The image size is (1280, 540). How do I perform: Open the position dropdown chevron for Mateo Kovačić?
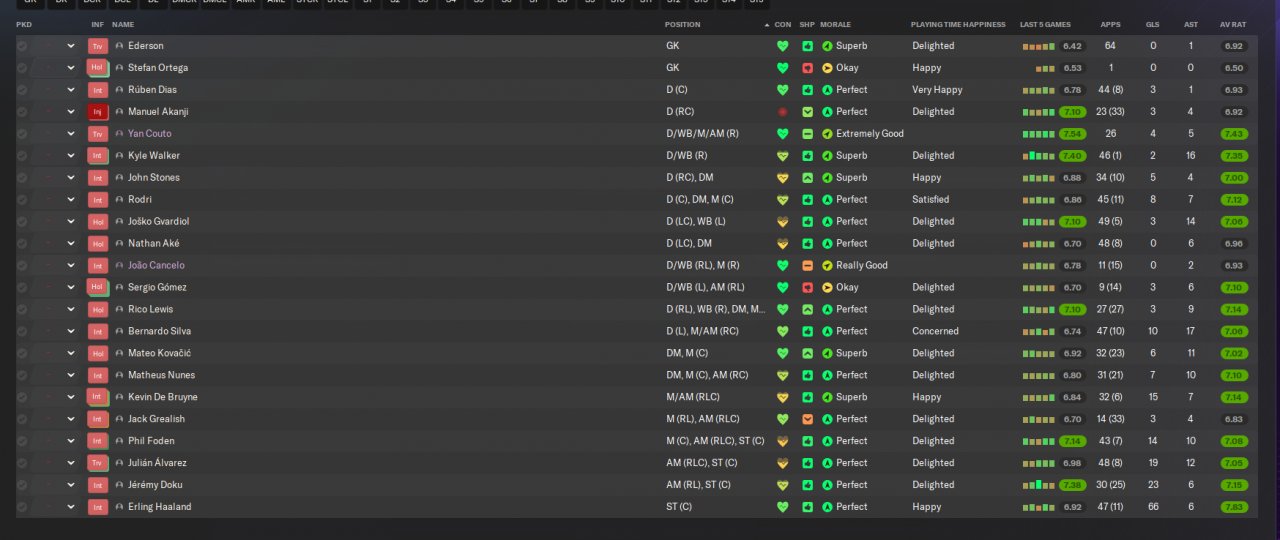[x=71, y=353]
